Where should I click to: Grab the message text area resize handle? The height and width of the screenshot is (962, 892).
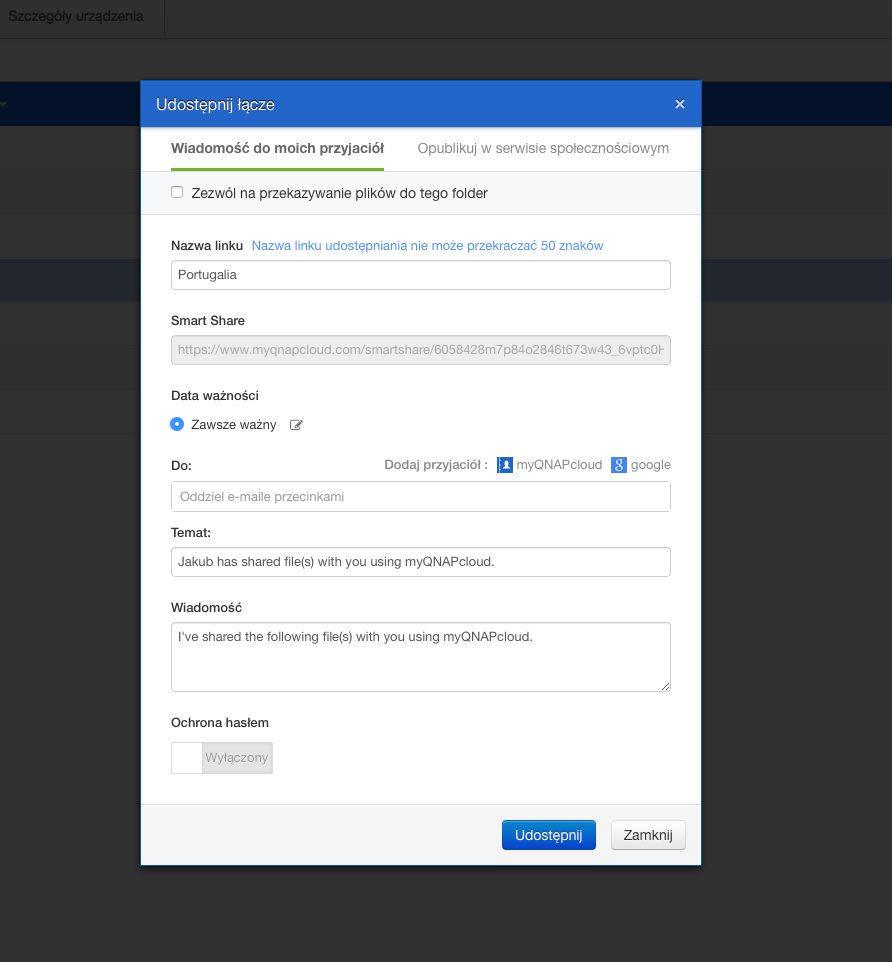click(x=666, y=687)
